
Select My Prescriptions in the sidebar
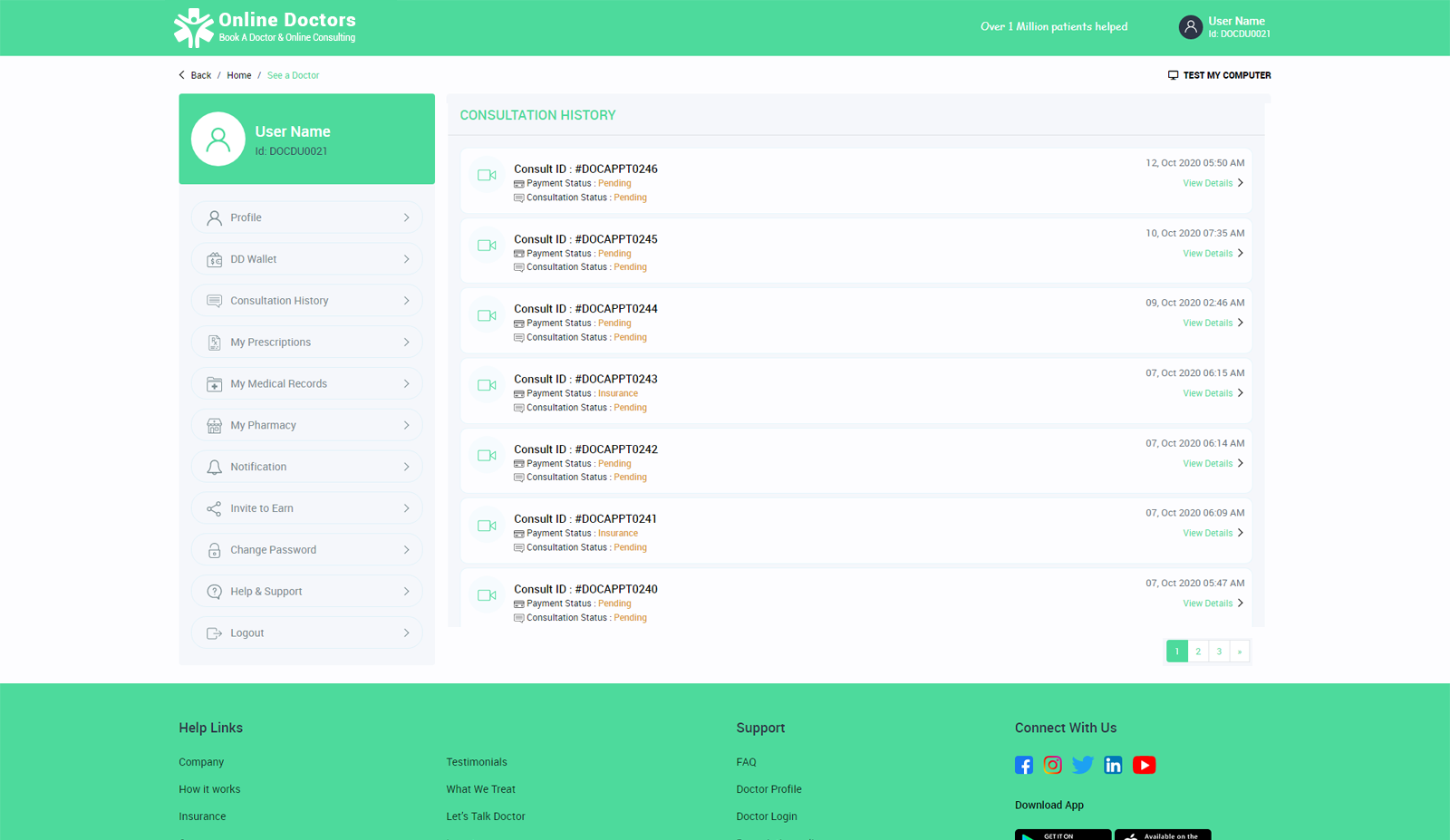click(x=307, y=343)
